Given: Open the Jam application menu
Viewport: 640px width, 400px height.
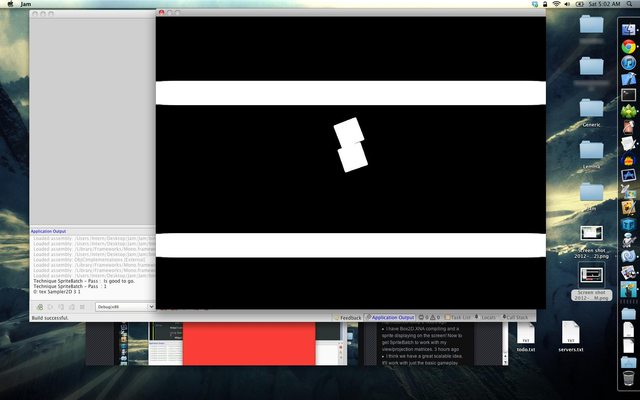Looking at the screenshot, I should click(26, 4).
